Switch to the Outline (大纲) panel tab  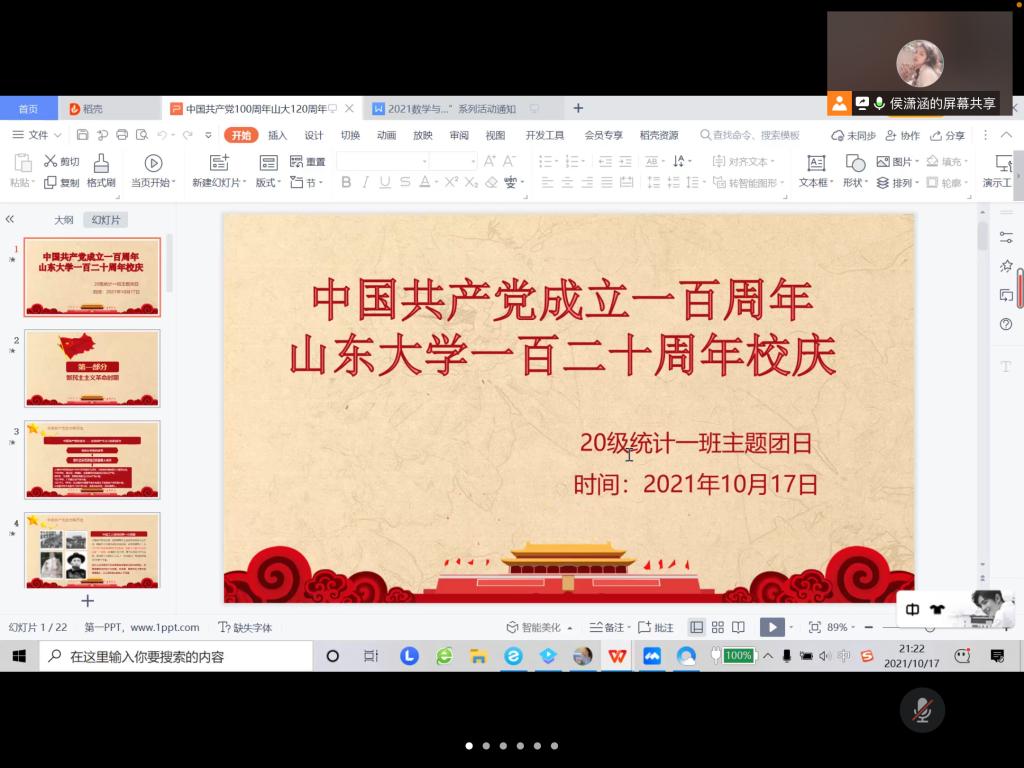[64, 220]
